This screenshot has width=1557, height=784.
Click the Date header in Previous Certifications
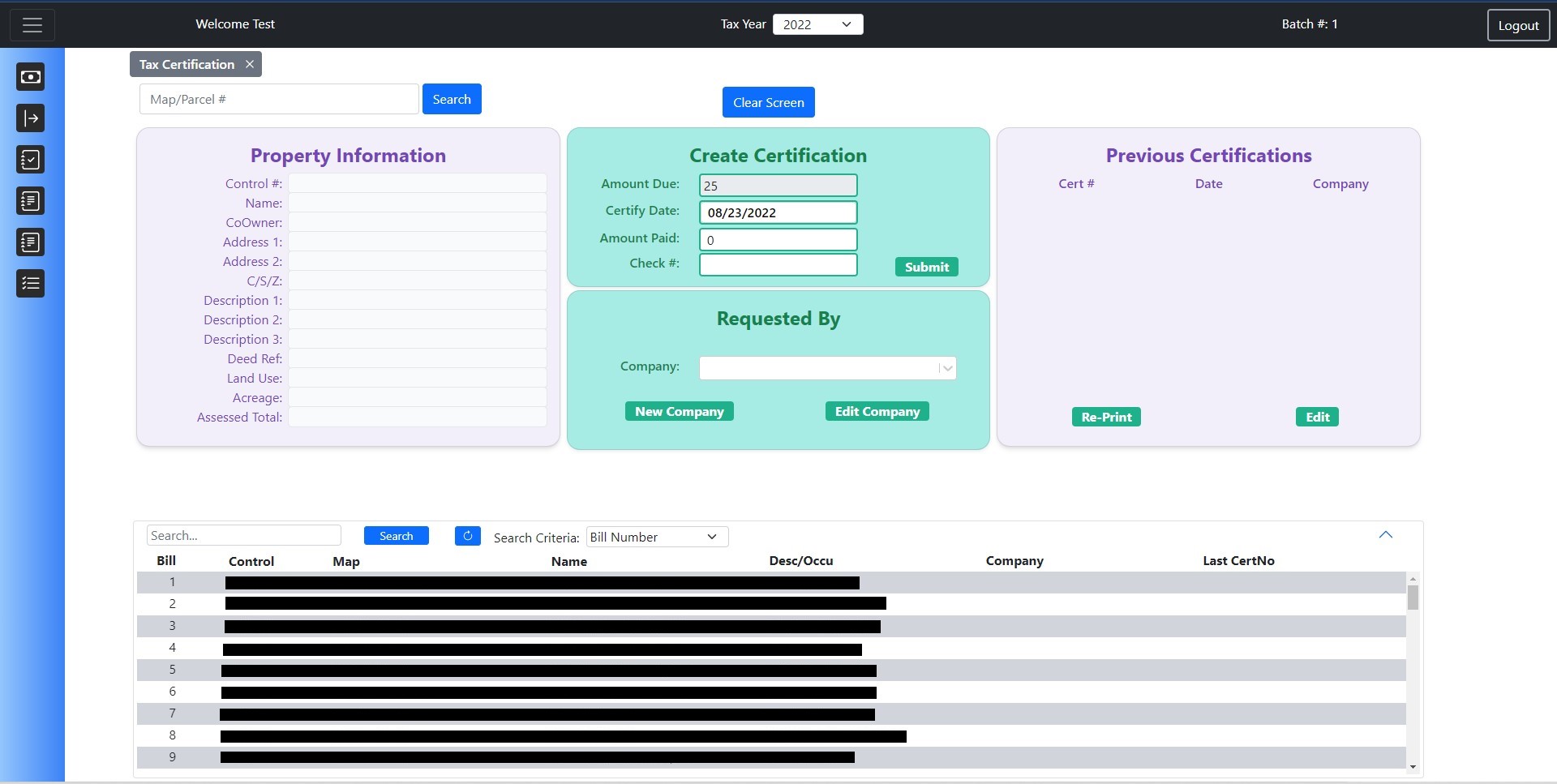(x=1208, y=183)
